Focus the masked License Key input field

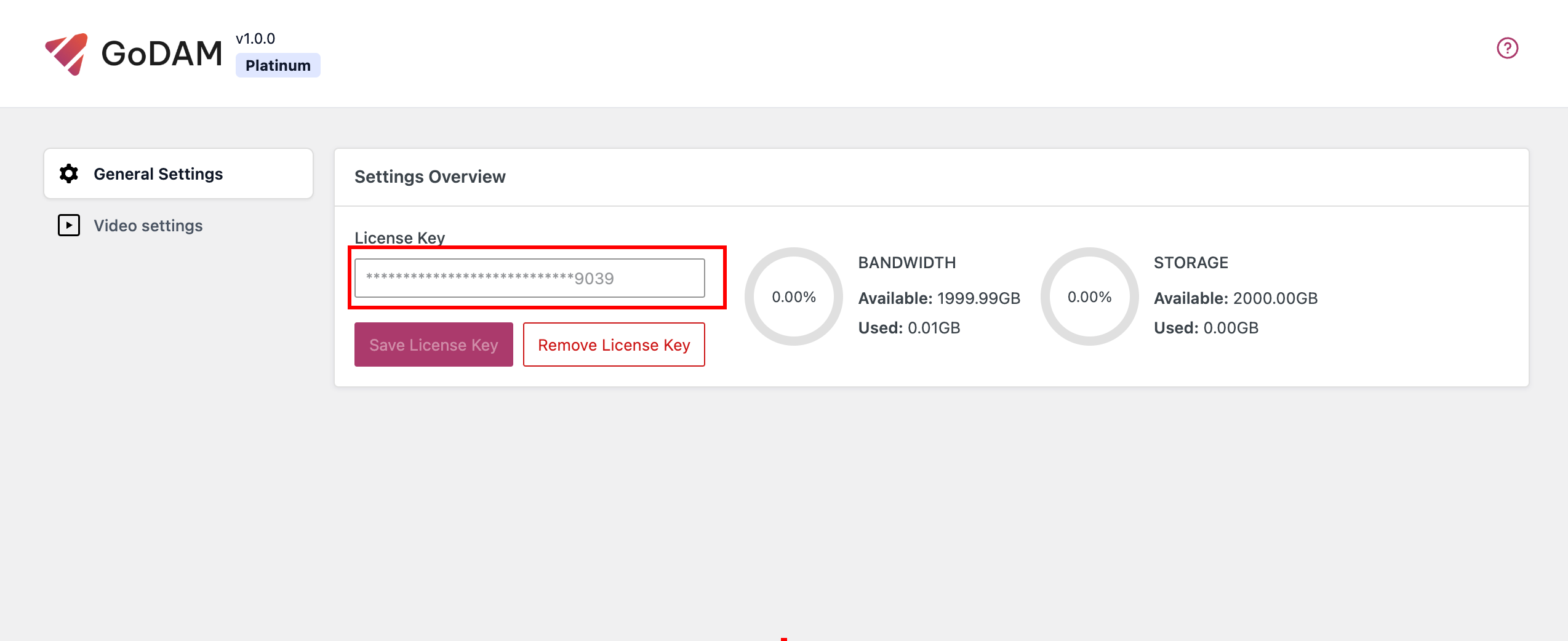click(529, 278)
